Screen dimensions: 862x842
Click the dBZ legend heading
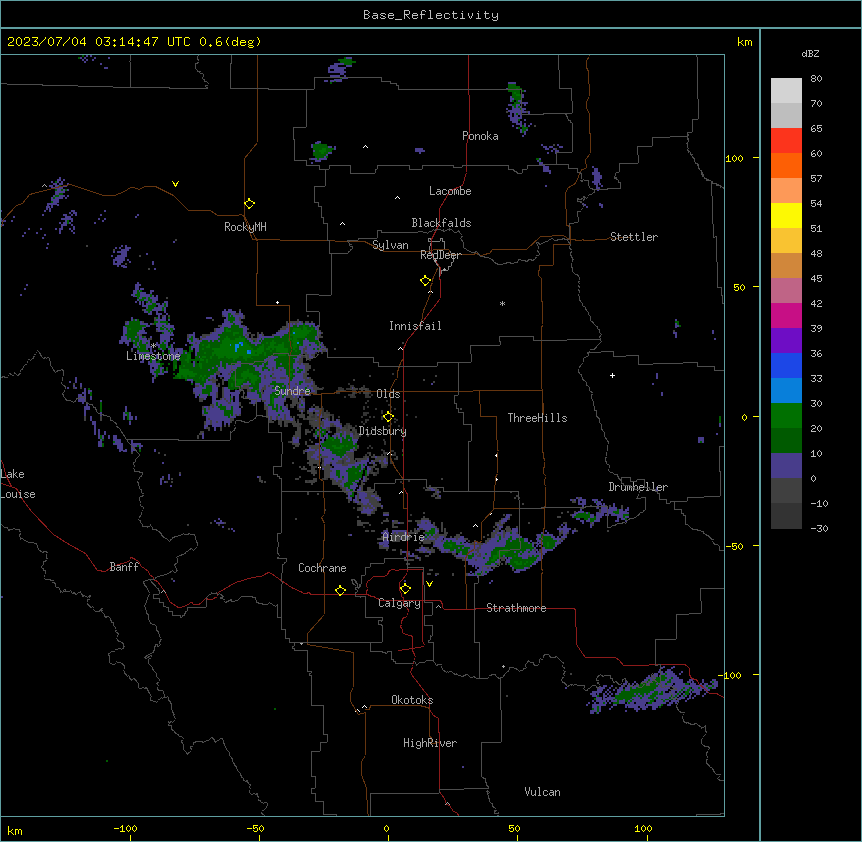(810, 54)
